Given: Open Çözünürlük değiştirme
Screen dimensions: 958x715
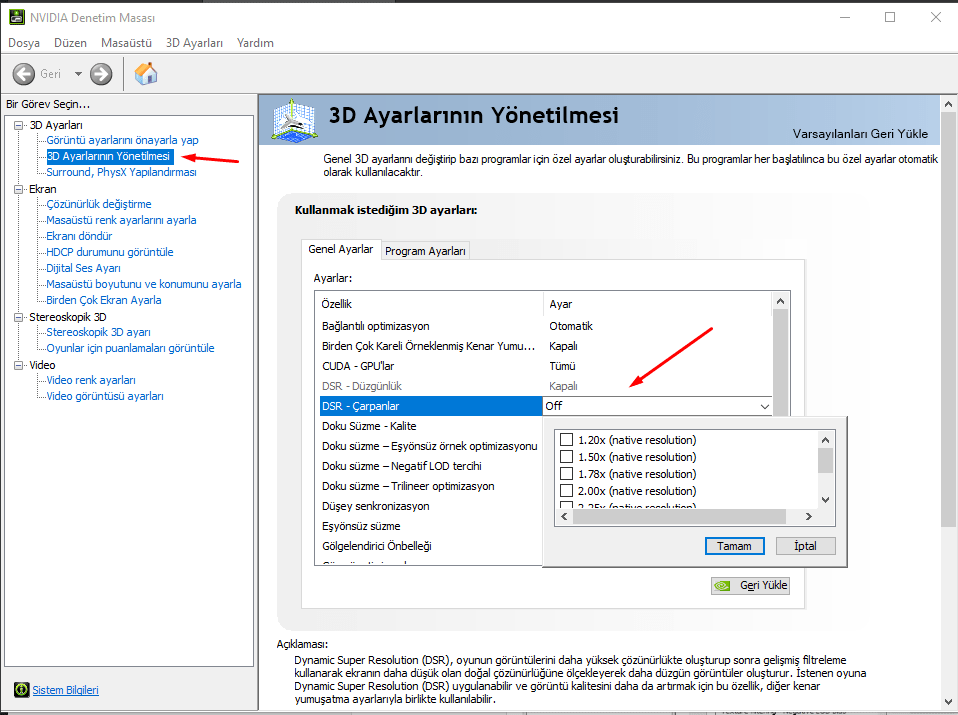Looking at the screenshot, I should coord(99,204).
